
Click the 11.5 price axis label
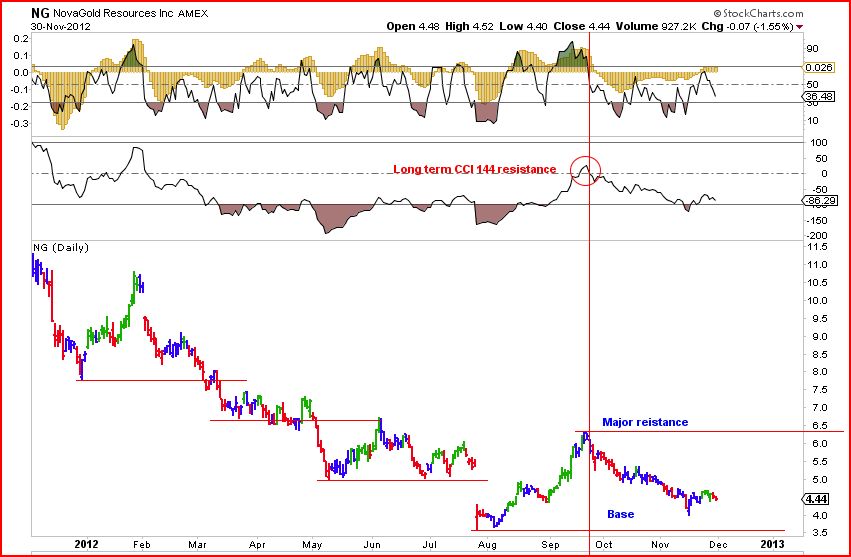tap(820, 247)
